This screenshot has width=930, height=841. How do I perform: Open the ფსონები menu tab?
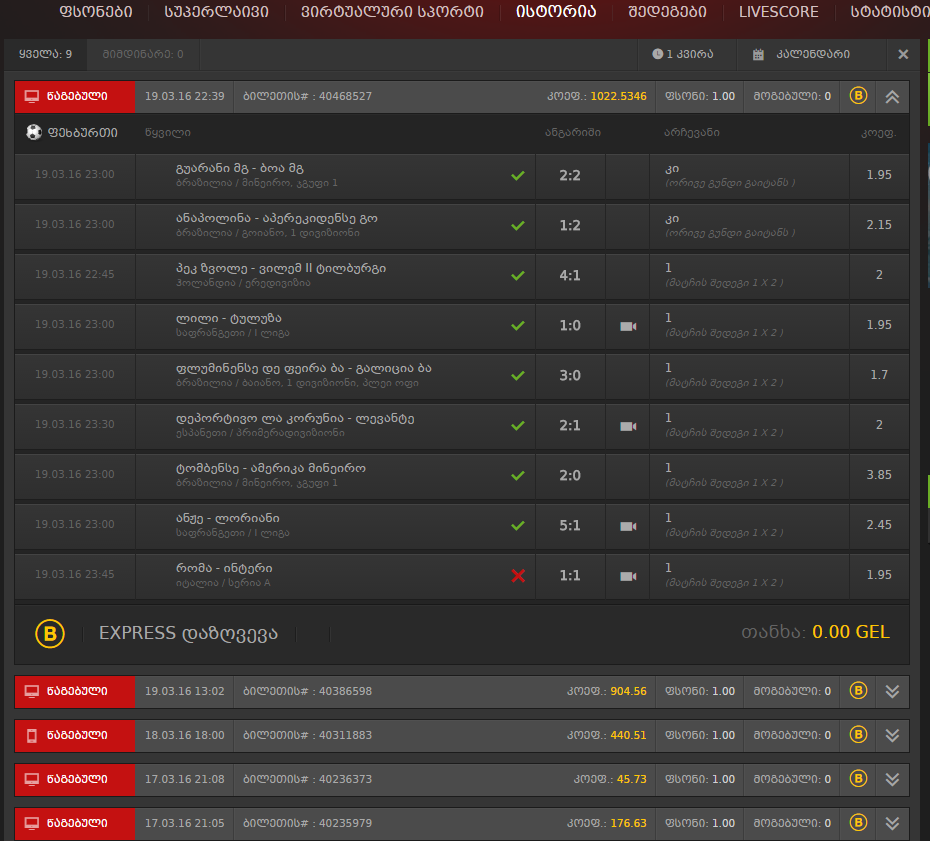[95, 12]
